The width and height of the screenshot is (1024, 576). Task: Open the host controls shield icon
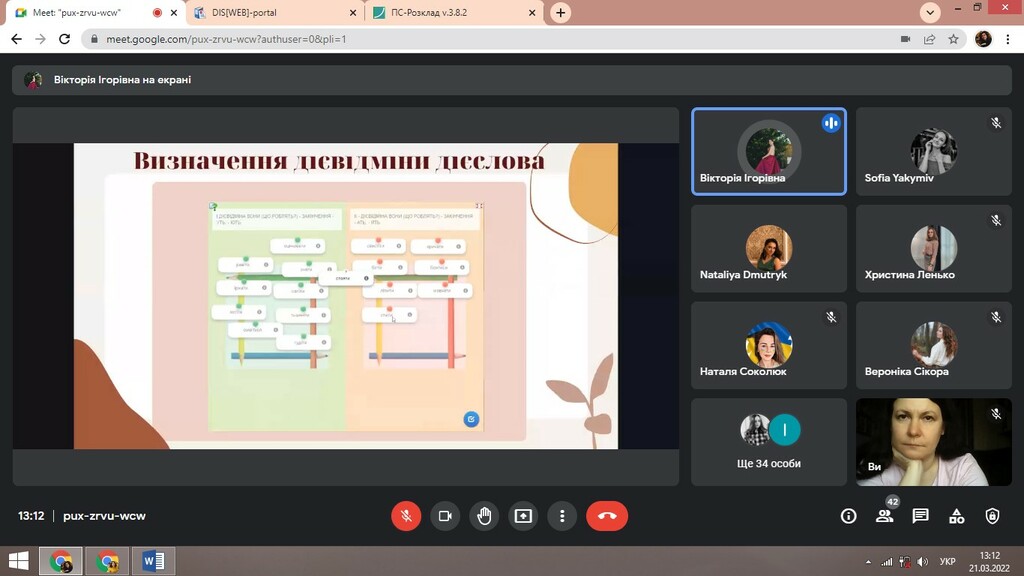[993, 516]
